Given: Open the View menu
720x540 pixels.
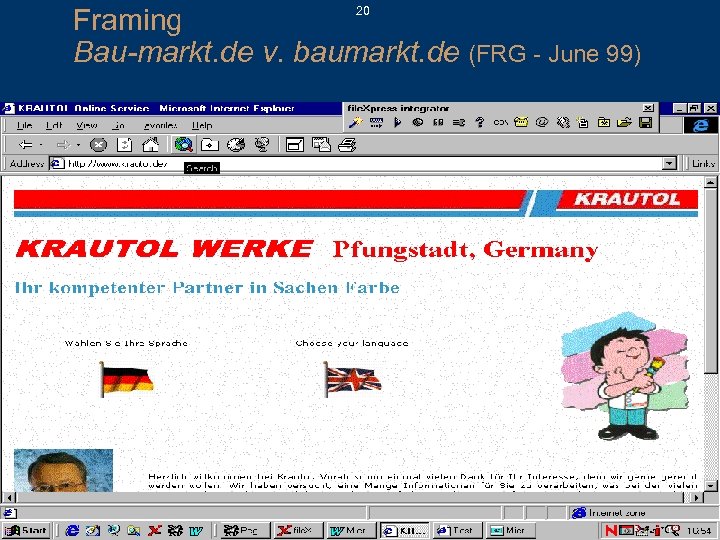Looking at the screenshot, I should [x=86, y=125].
